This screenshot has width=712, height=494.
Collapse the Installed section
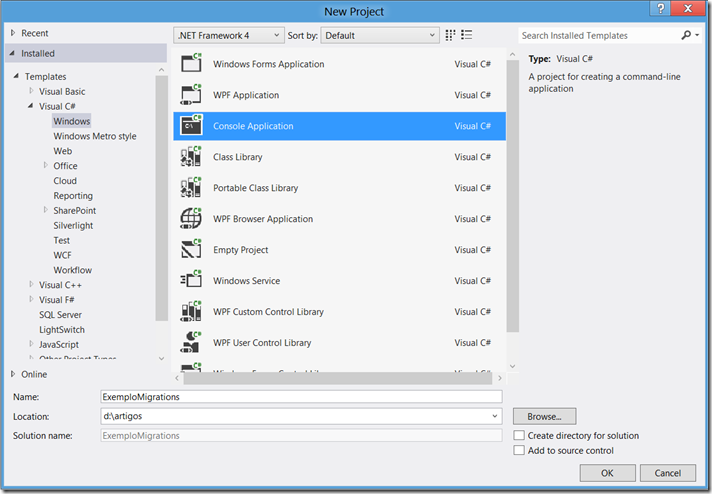click(12, 53)
